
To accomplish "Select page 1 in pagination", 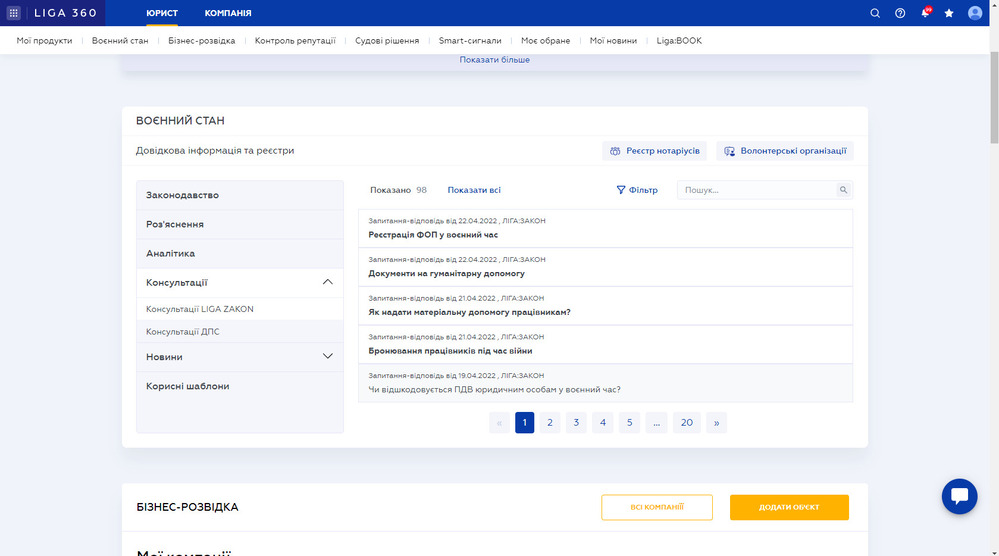I will point(524,423).
